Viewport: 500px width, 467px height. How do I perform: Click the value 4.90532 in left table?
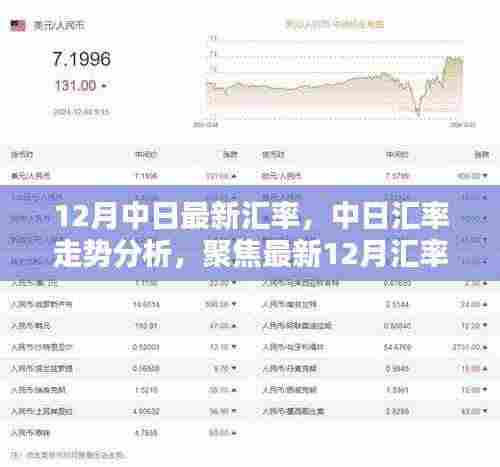pos(146,411)
